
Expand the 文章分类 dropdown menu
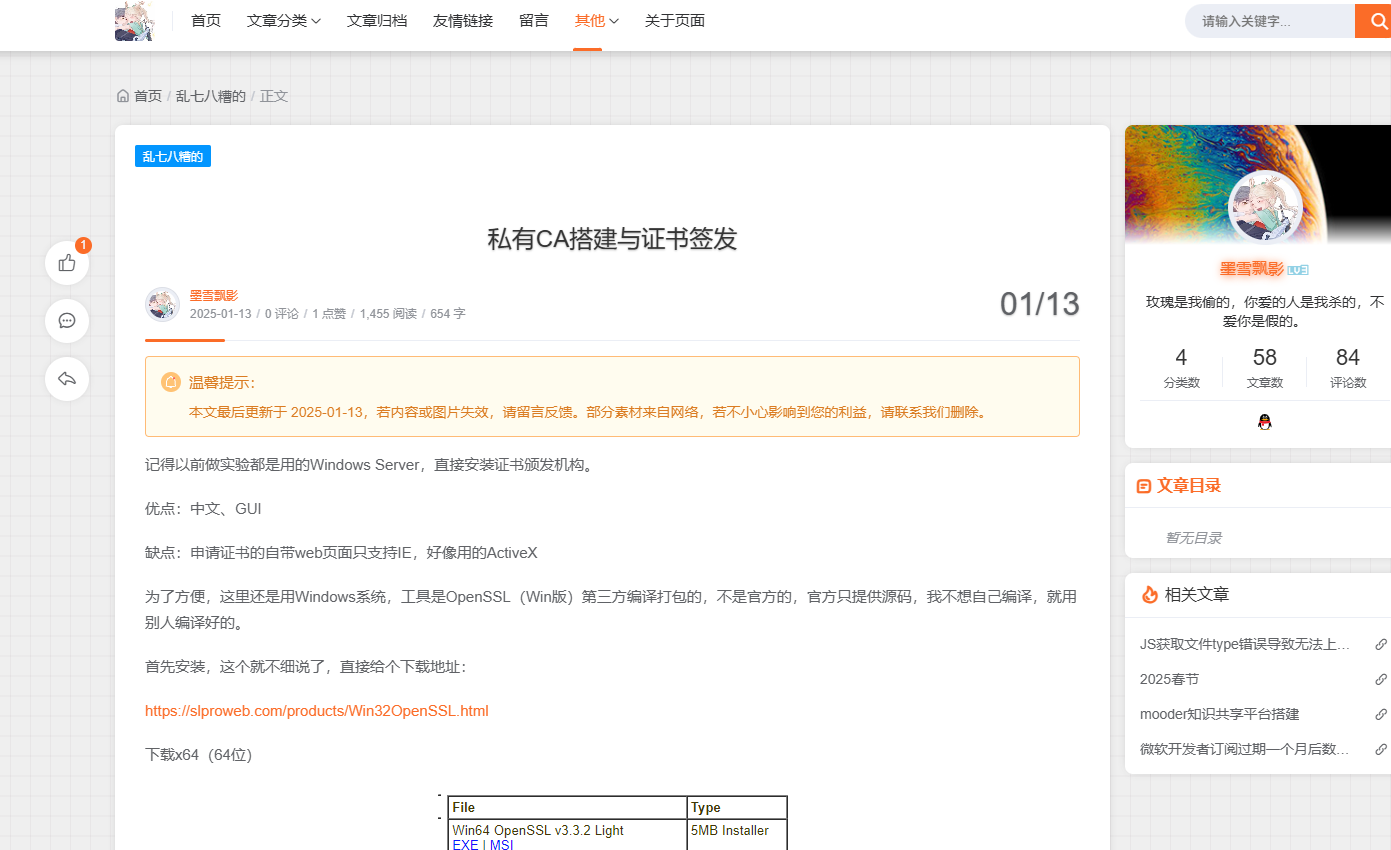(x=283, y=21)
